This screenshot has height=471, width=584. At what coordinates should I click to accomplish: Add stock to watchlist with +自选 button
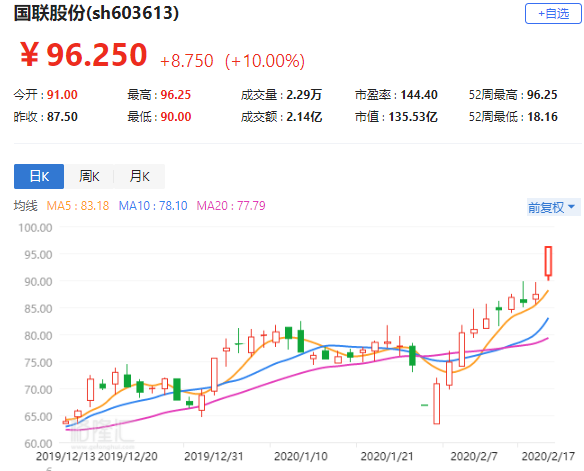tap(553, 14)
